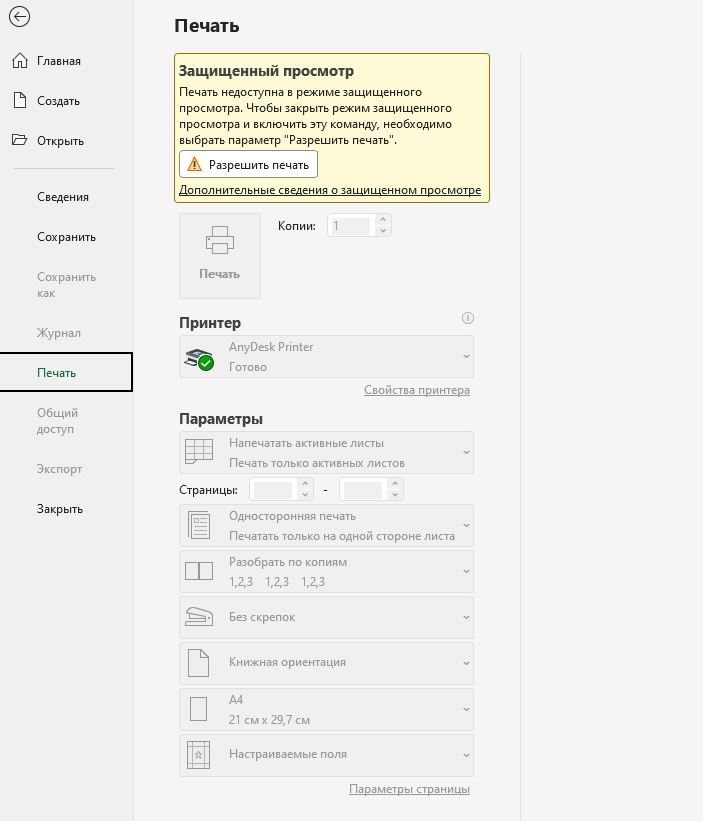
Task: Choose 'Сохранить' in the sidebar
Action: [x=66, y=237]
